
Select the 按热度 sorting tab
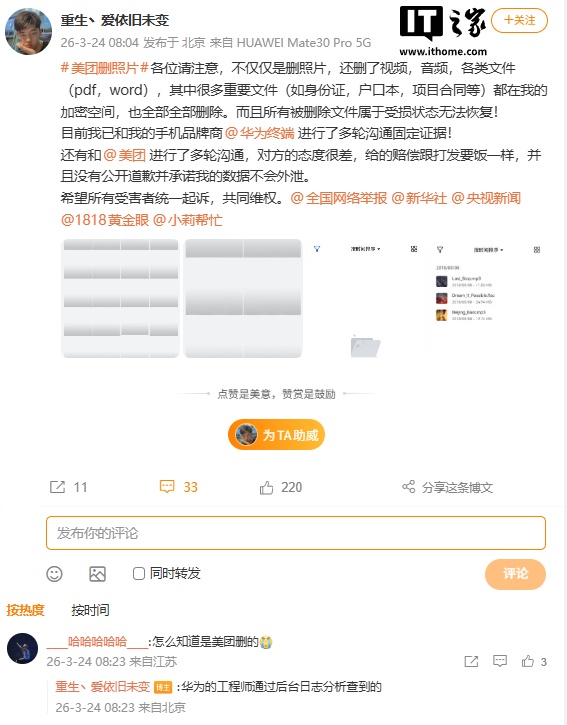pos(25,610)
